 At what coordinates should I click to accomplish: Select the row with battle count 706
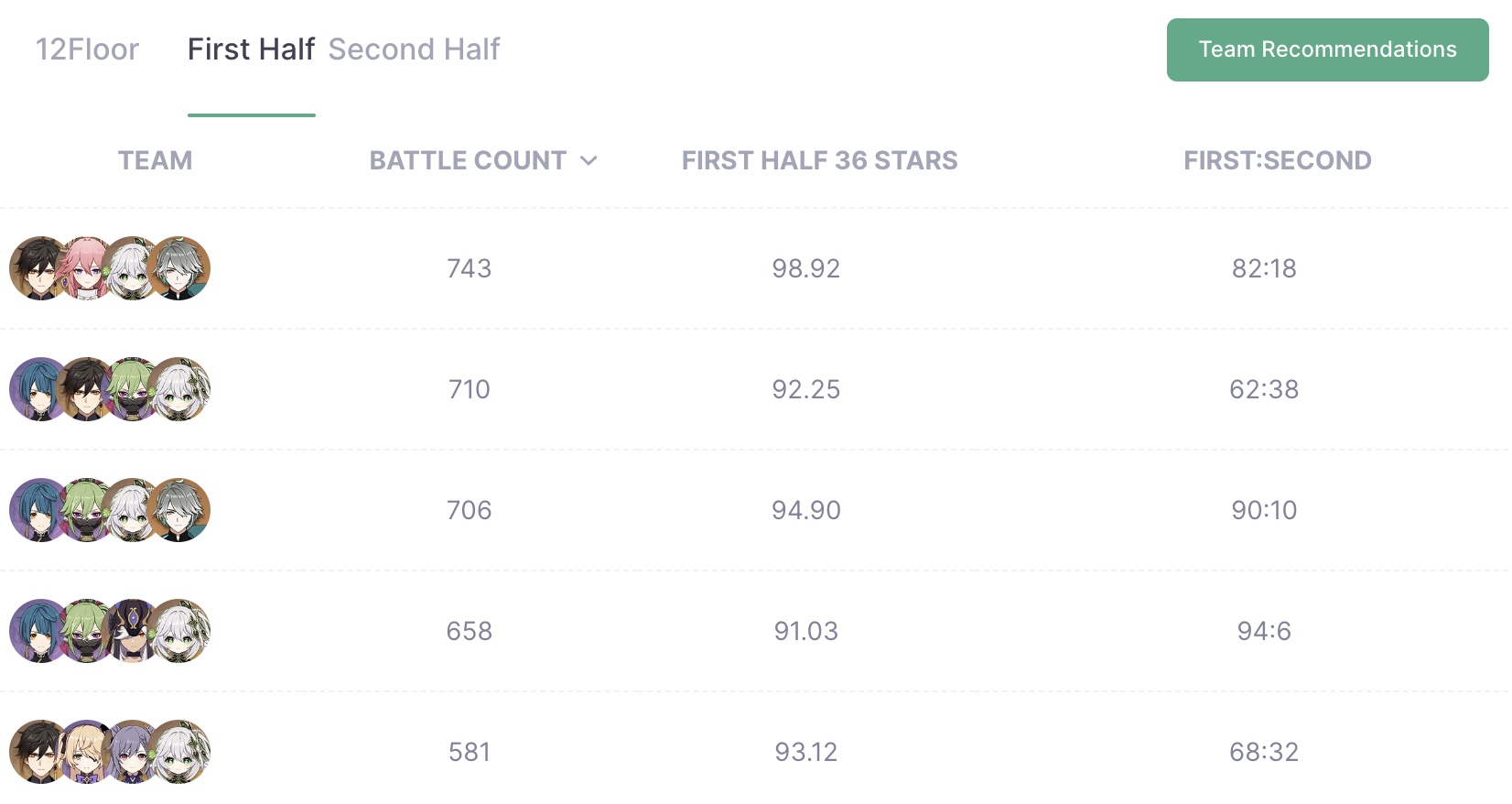754,510
